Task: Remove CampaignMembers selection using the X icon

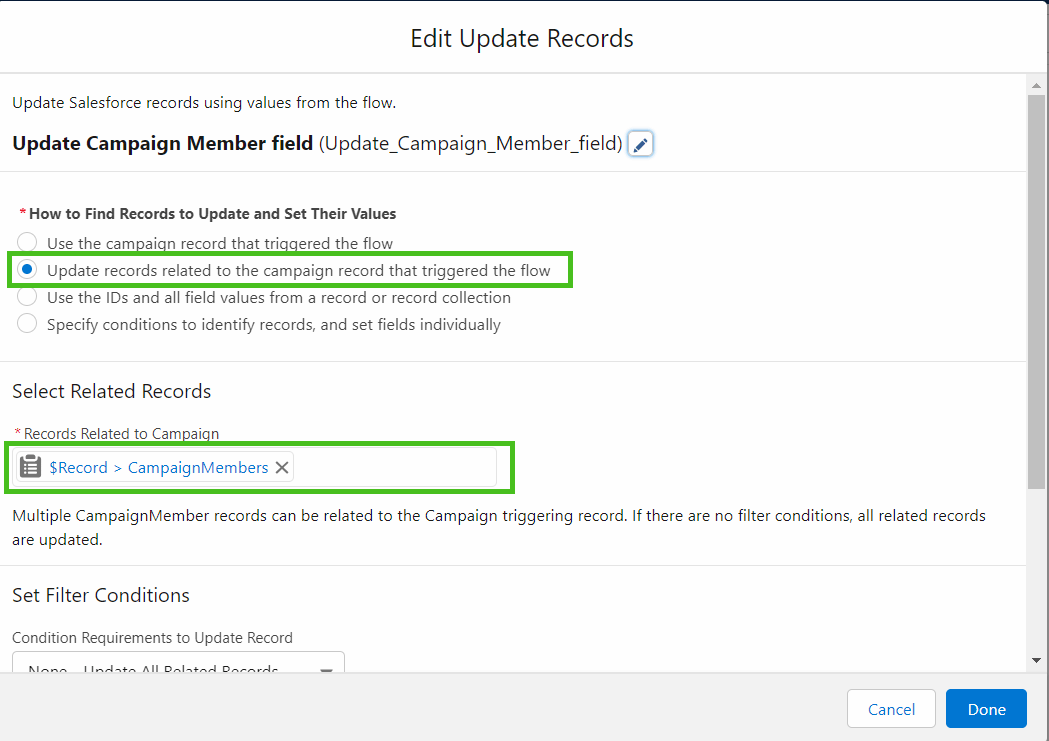Action: click(x=281, y=467)
